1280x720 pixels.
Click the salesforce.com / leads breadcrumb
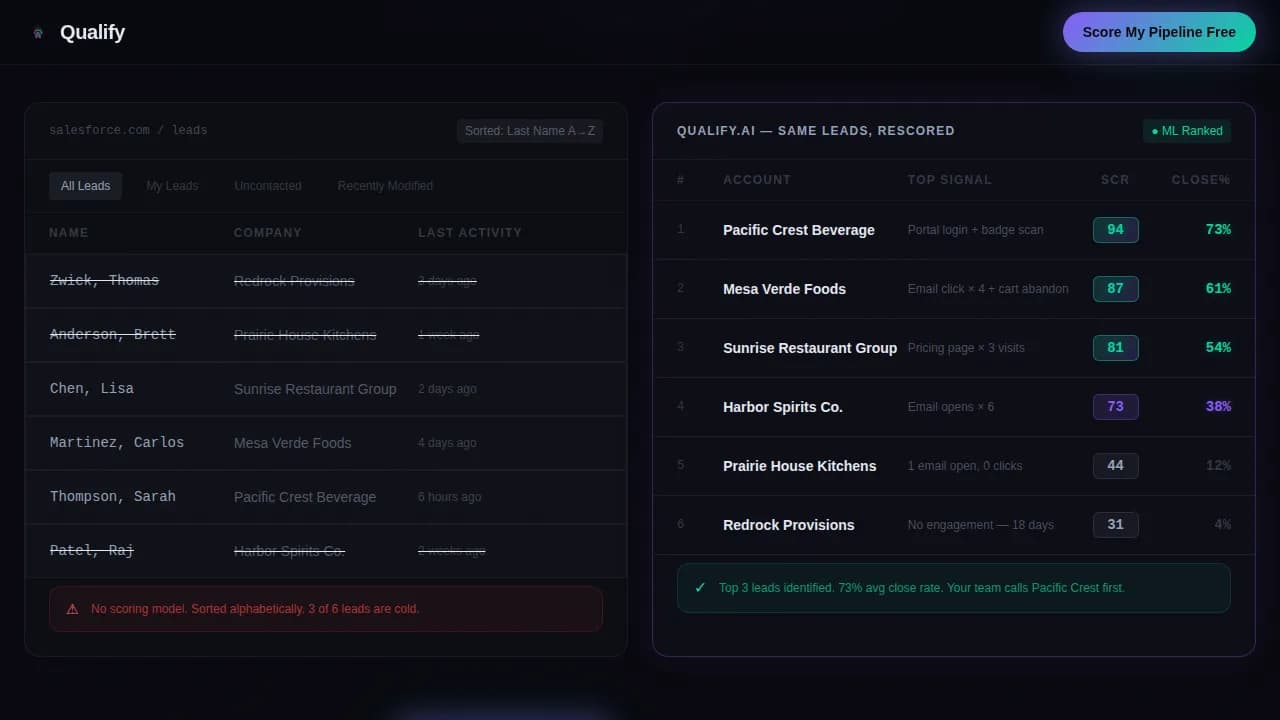[128, 131]
